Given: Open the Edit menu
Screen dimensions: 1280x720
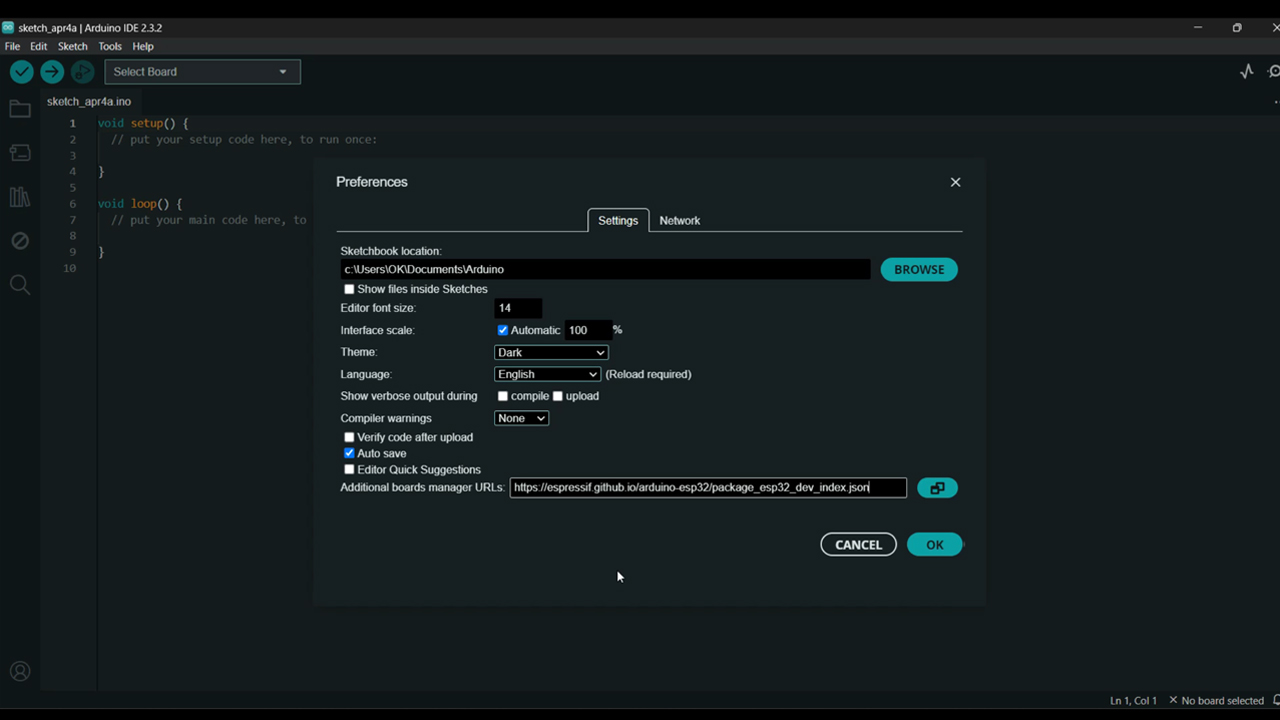Looking at the screenshot, I should click(38, 46).
